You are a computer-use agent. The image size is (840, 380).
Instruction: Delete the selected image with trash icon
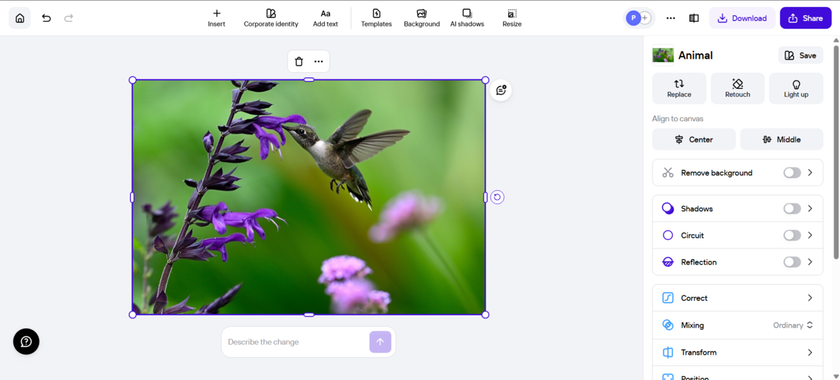coord(299,62)
